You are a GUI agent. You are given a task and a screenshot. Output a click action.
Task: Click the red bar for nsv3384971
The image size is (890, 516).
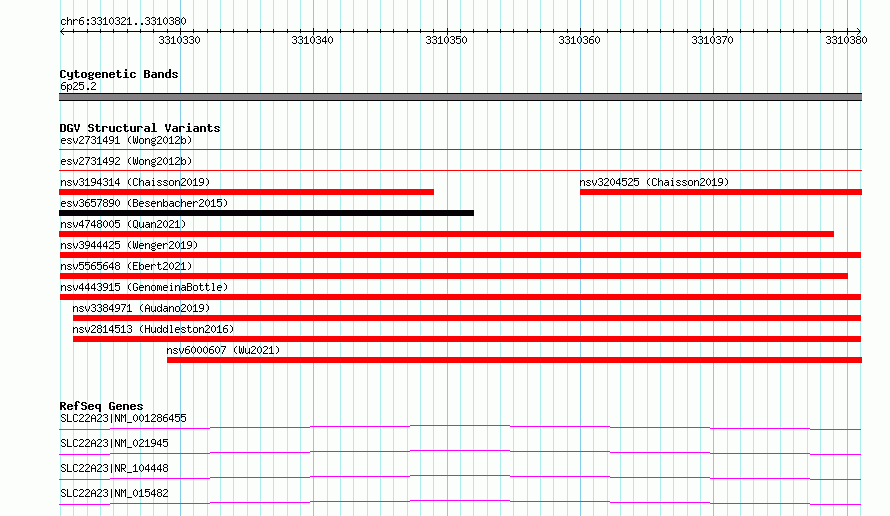click(467, 318)
